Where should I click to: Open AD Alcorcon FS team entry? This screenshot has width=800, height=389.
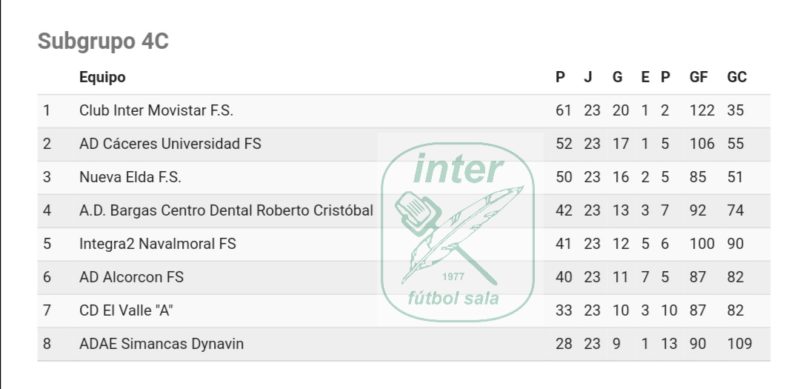[x=131, y=277]
